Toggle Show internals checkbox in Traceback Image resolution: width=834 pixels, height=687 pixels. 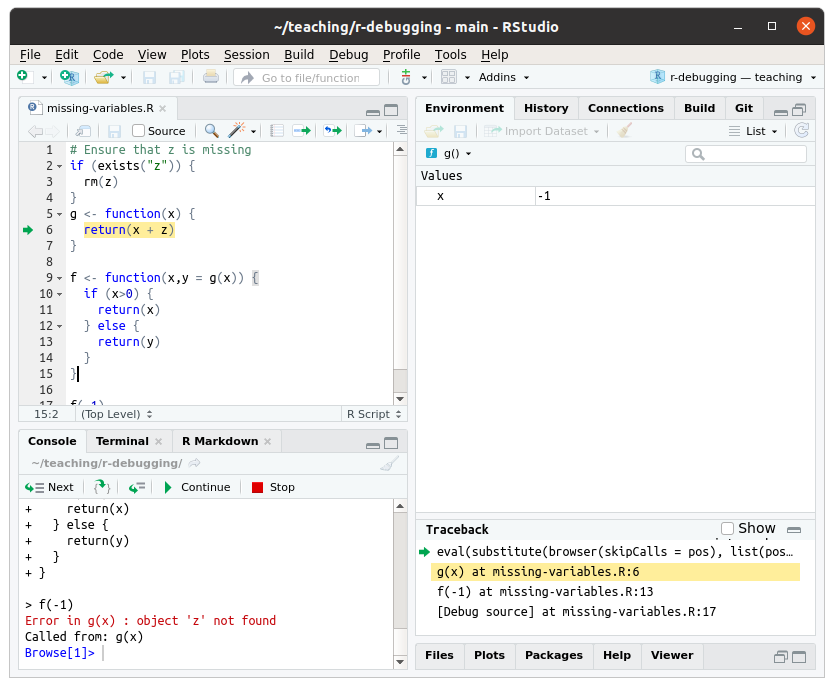727,528
